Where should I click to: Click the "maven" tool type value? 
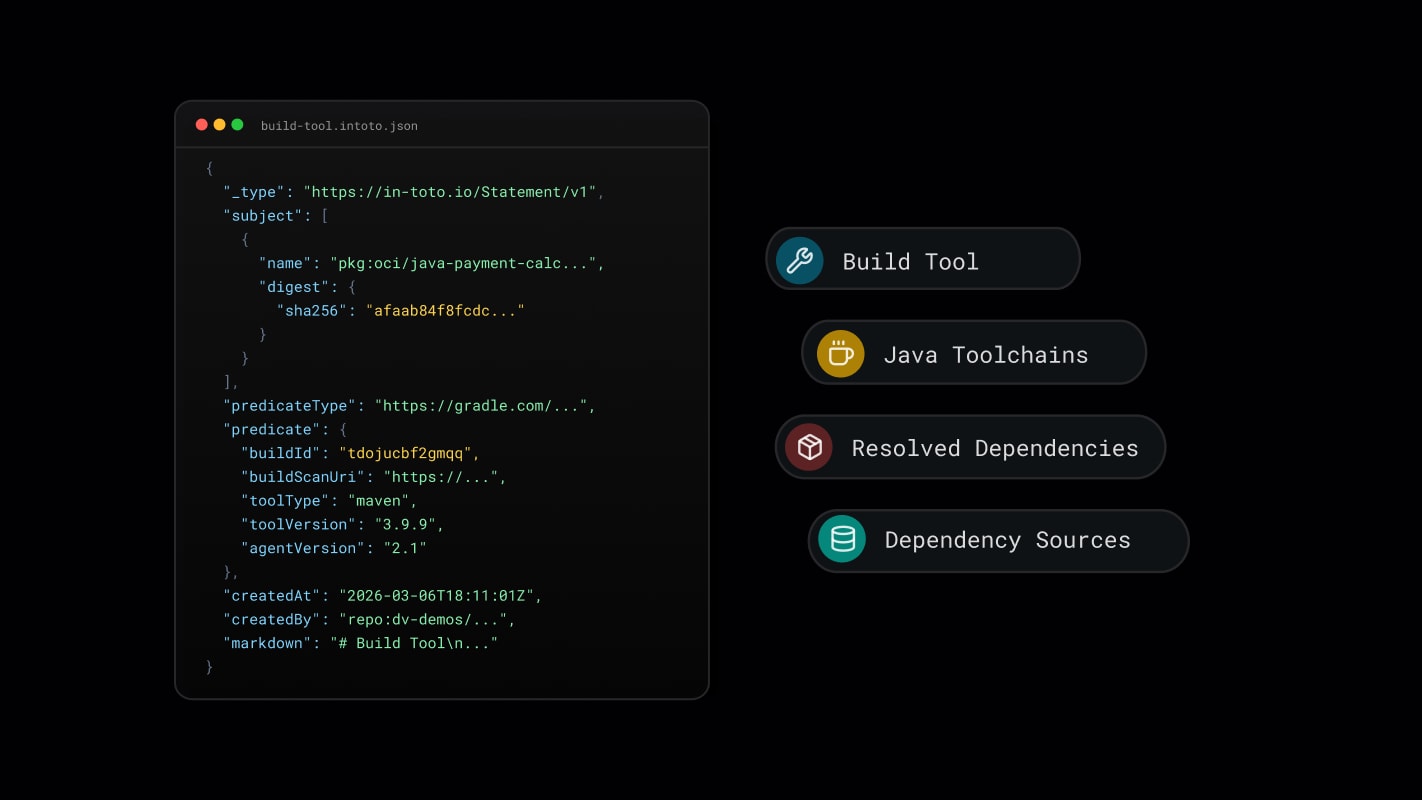[x=378, y=501]
